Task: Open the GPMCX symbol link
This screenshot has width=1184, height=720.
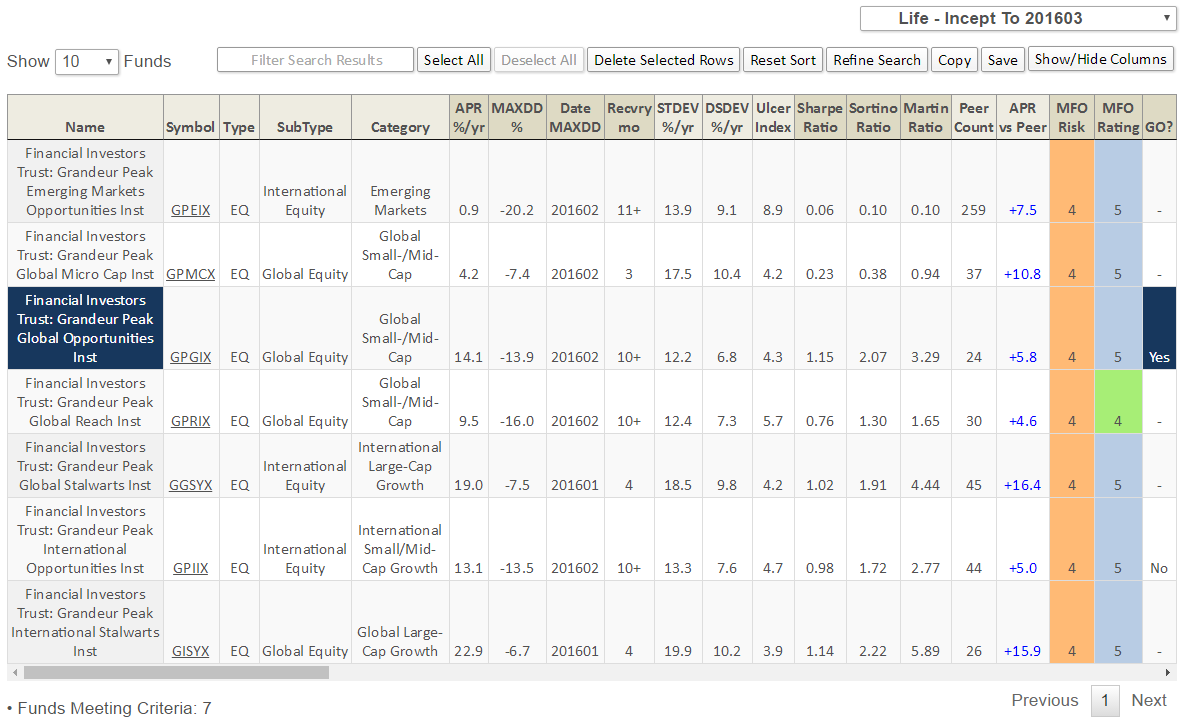Action: click(x=190, y=274)
